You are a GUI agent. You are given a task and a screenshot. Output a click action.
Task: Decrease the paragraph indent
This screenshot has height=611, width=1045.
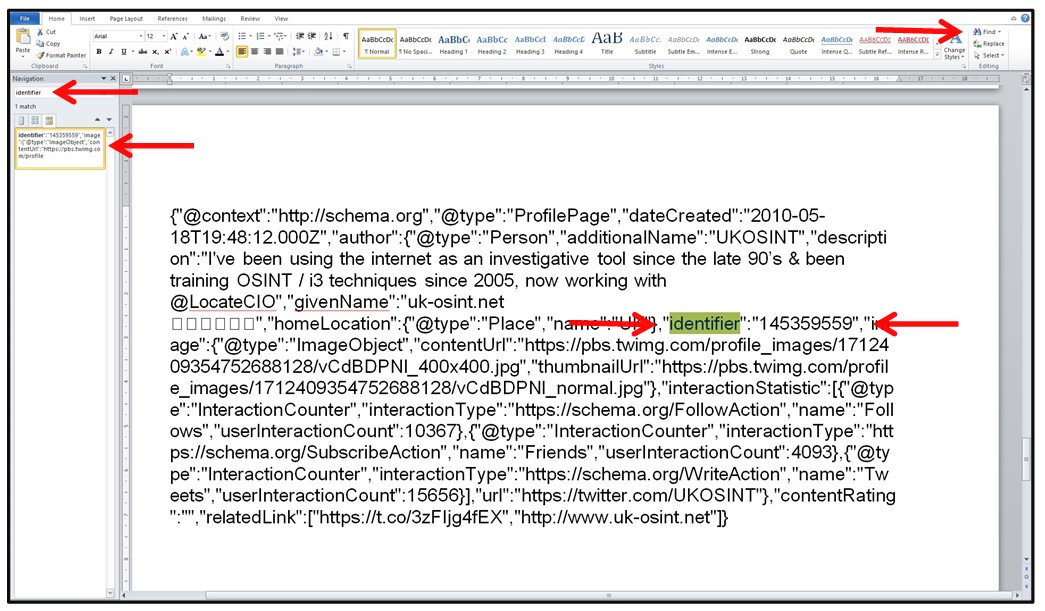point(299,36)
